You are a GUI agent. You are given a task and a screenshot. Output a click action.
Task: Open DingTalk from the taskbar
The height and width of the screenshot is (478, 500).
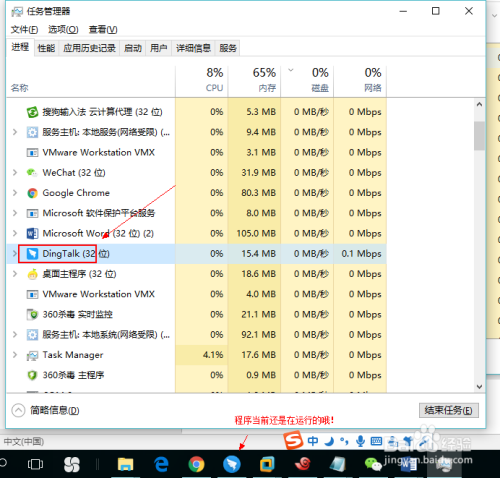232,464
